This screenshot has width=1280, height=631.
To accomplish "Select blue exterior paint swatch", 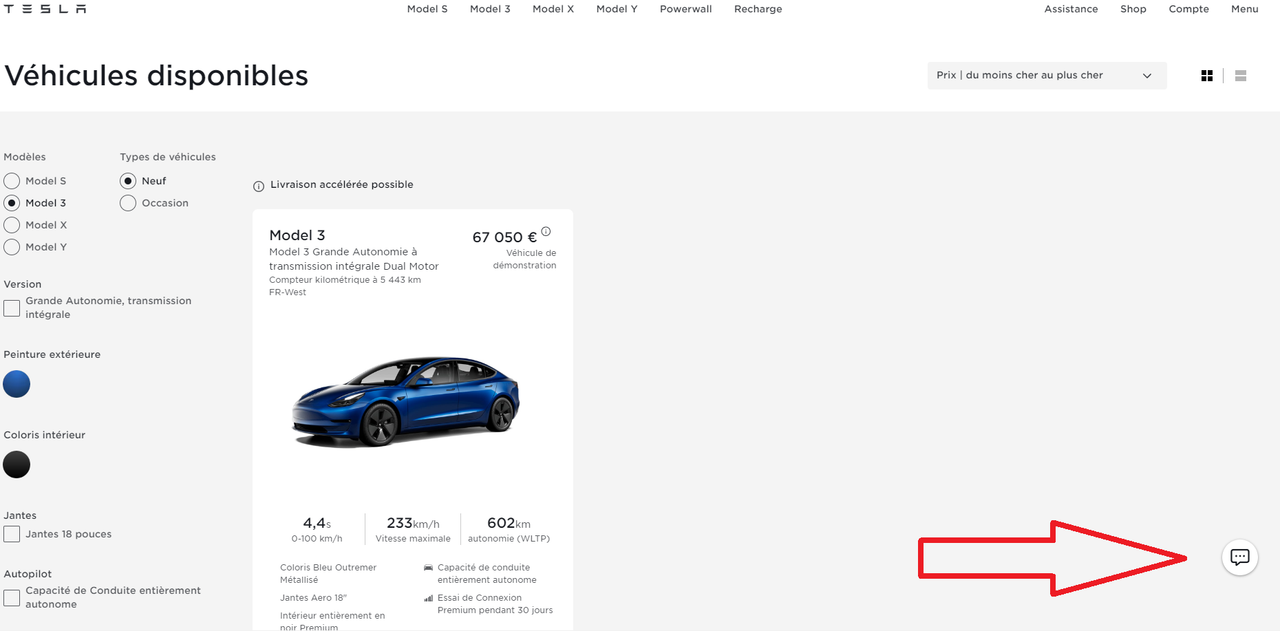I will (17, 384).
